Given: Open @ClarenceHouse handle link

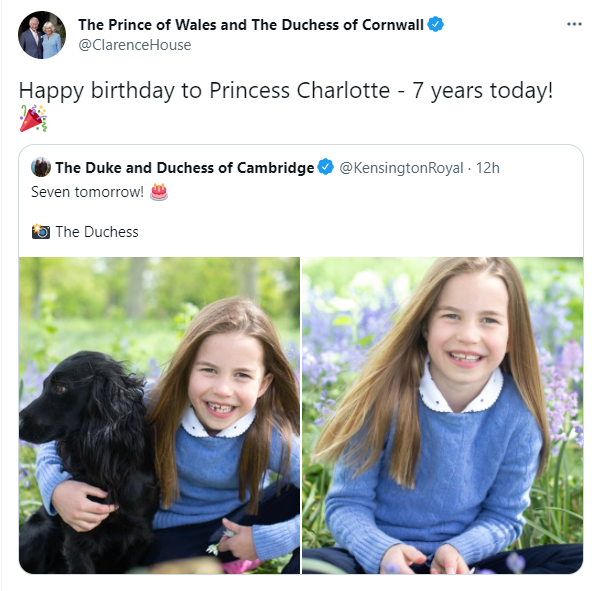Looking at the screenshot, I should (x=134, y=45).
